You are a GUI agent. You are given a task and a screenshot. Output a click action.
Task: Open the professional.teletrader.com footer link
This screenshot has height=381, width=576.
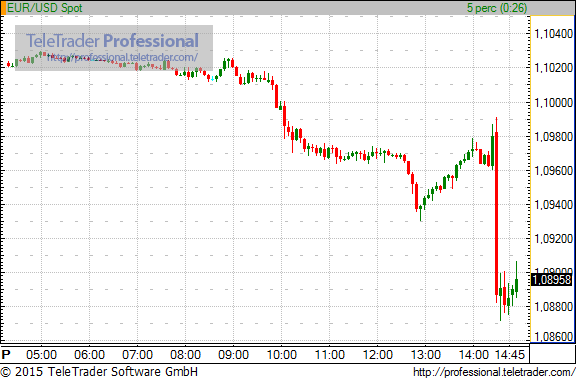click(x=494, y=372)
